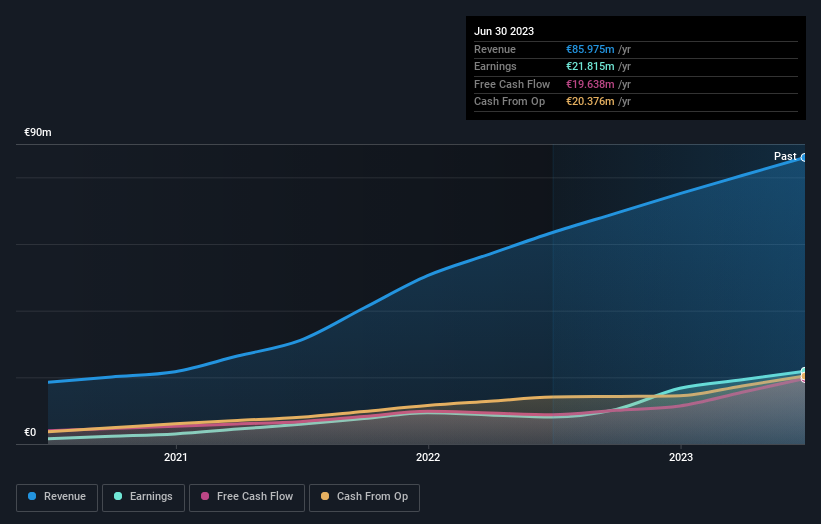Click the Revenue row label in tooltip
This screenshot has width=821, height=524.
coord(495,49)
